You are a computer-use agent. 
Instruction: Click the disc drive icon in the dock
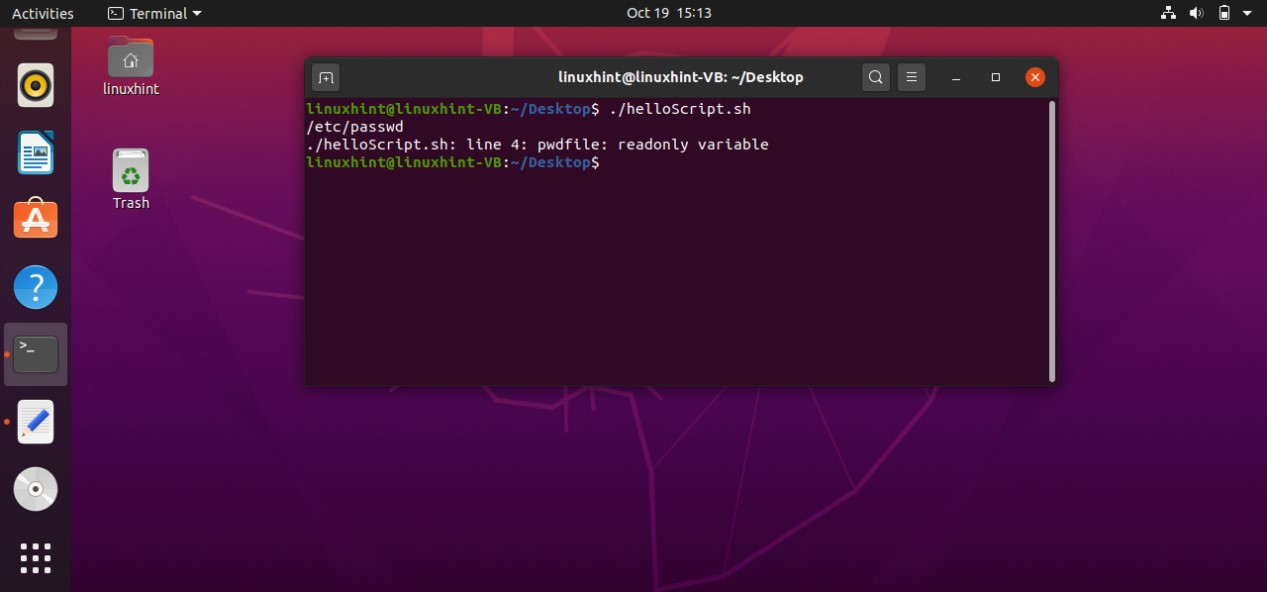[36, 489]
